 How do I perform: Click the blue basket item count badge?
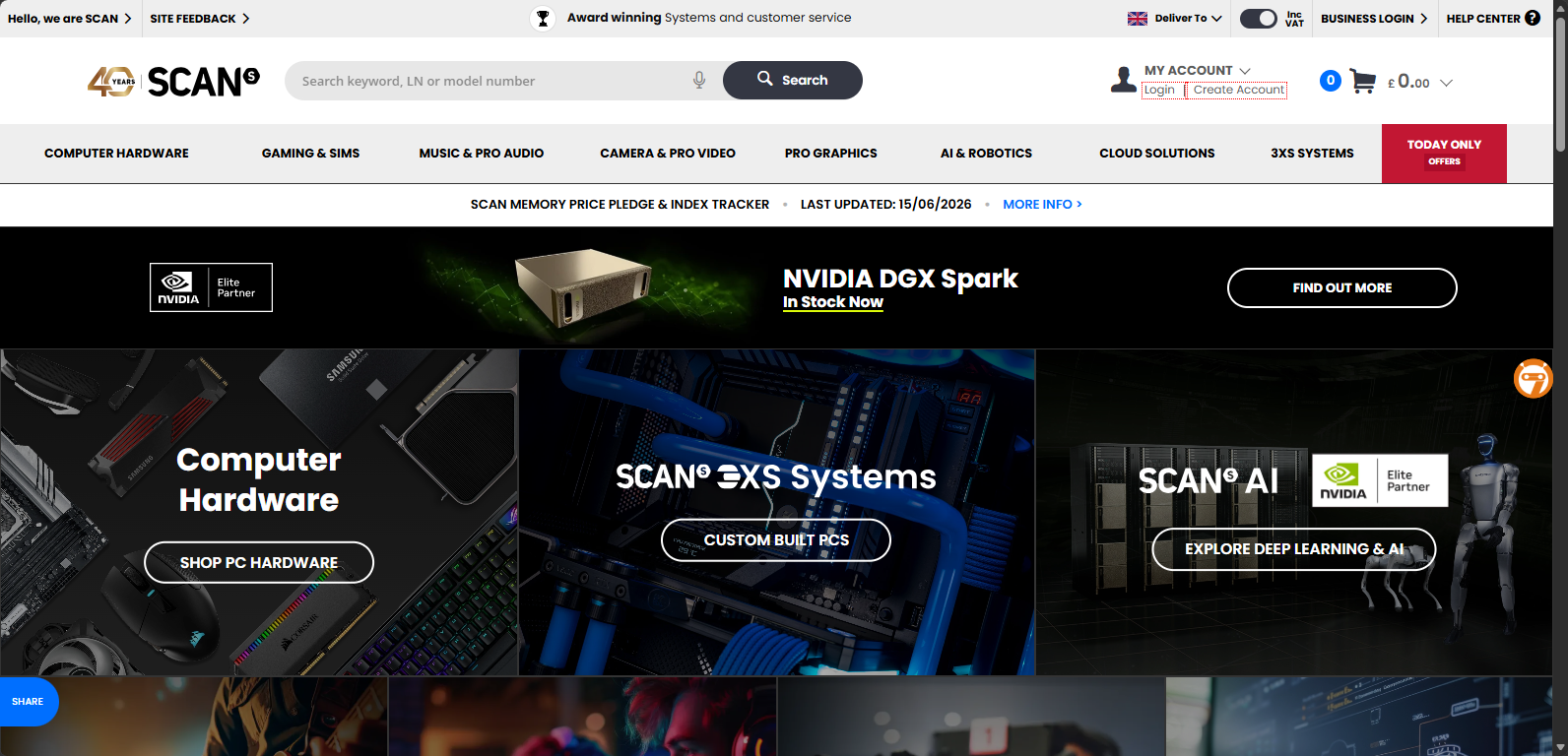click(x=1331, y=81)
